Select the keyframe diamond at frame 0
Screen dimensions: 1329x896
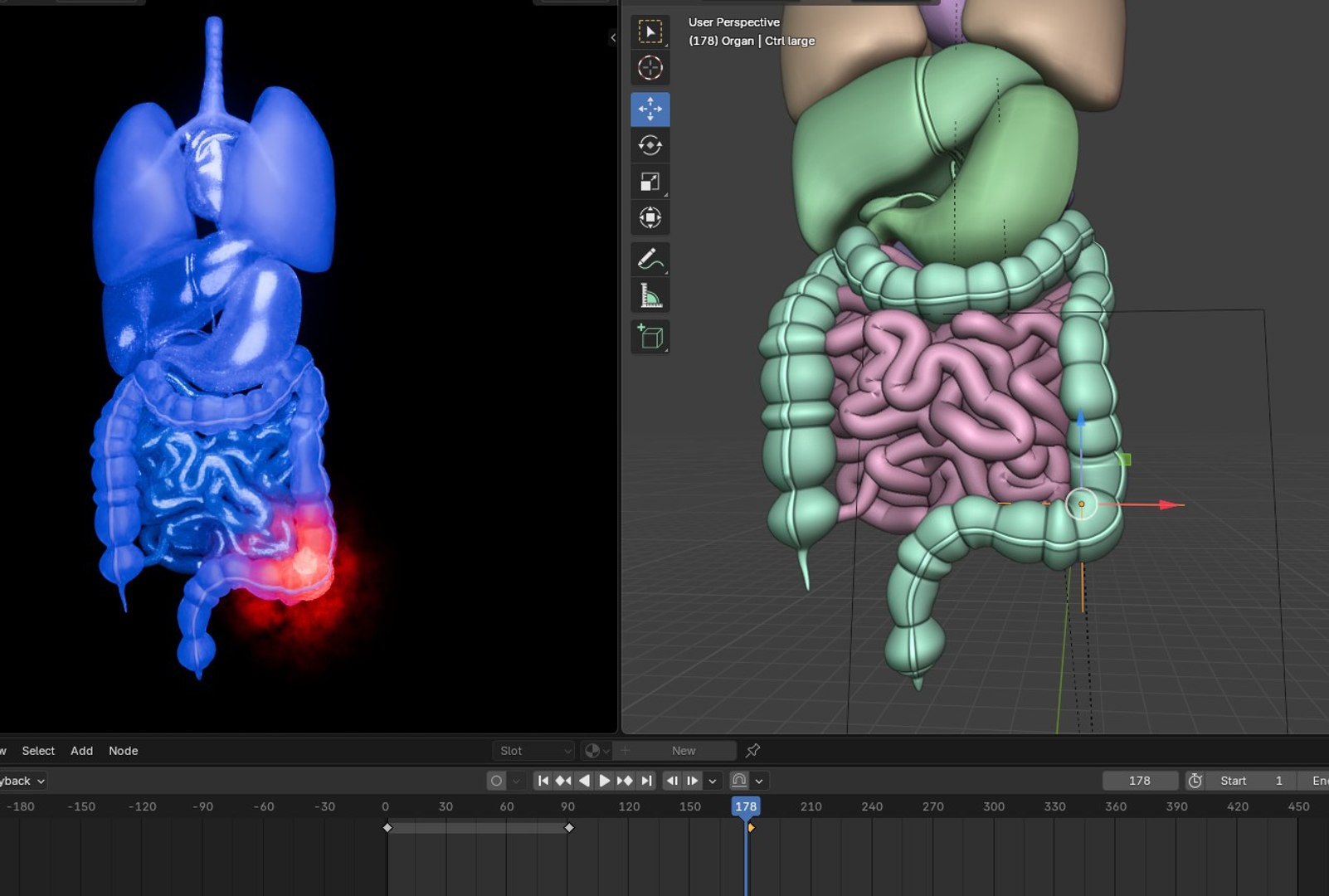(387, 828)
